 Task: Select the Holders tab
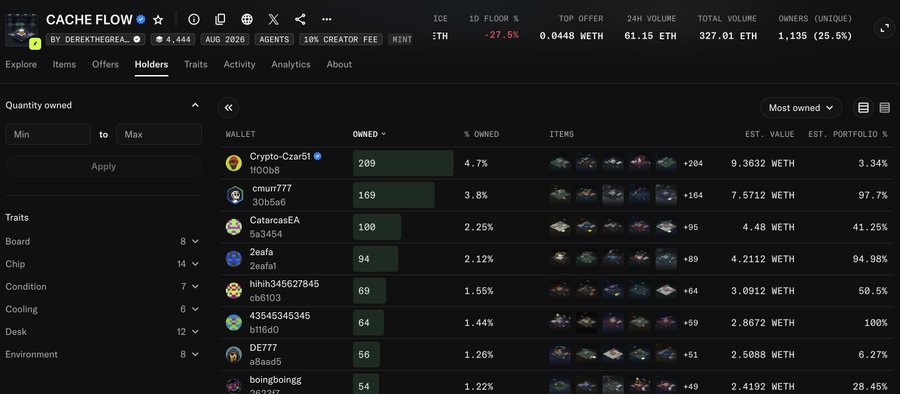pyautogui.click(x=152, y=64)
